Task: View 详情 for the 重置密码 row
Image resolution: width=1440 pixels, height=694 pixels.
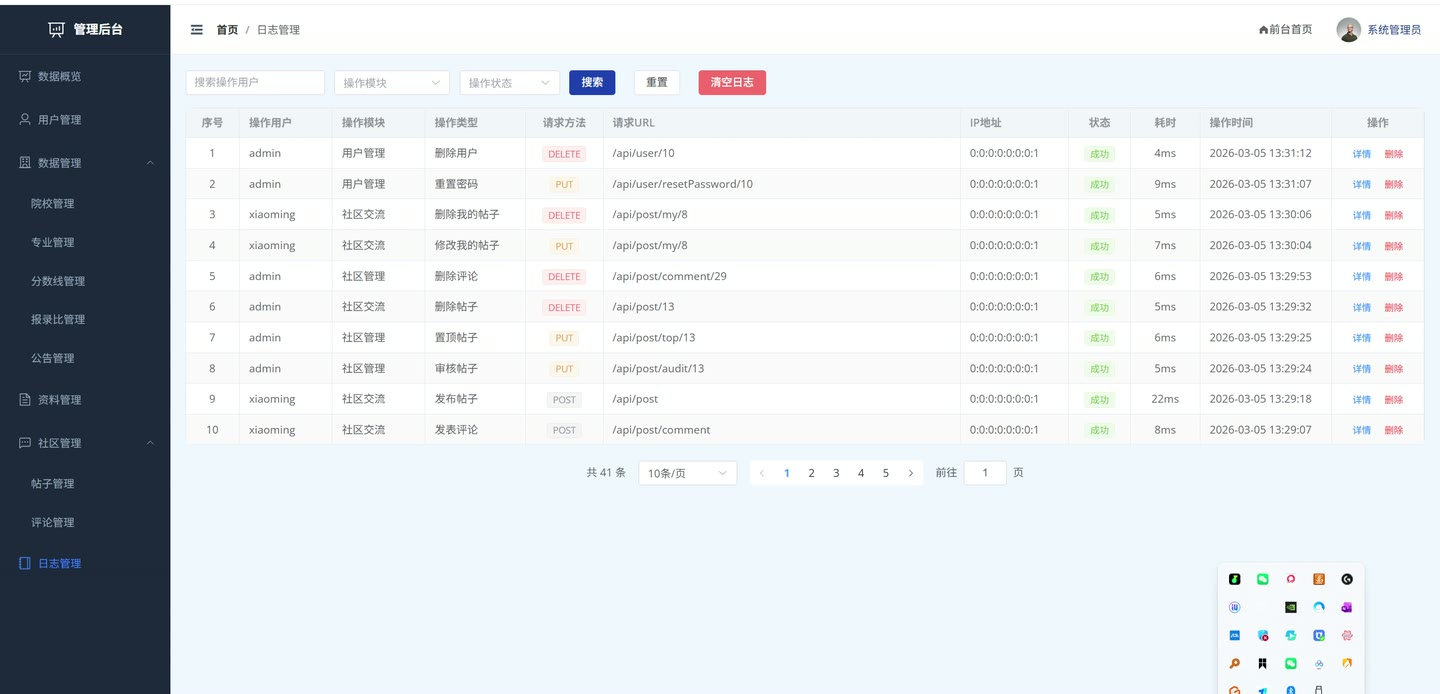Action: coord(1362,185)
